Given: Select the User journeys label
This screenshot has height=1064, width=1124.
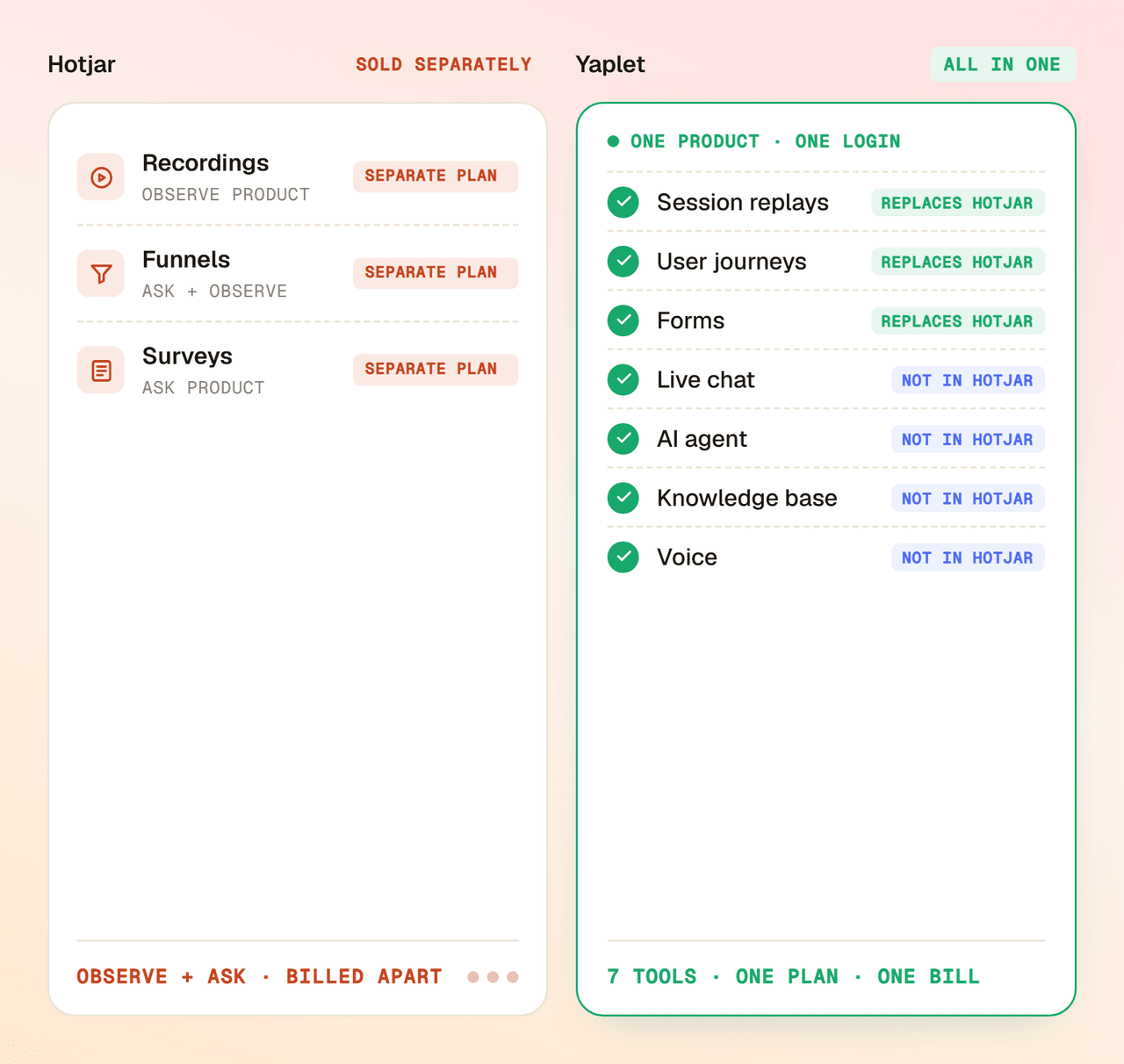Looking at the screenshot, I should 731,262.
